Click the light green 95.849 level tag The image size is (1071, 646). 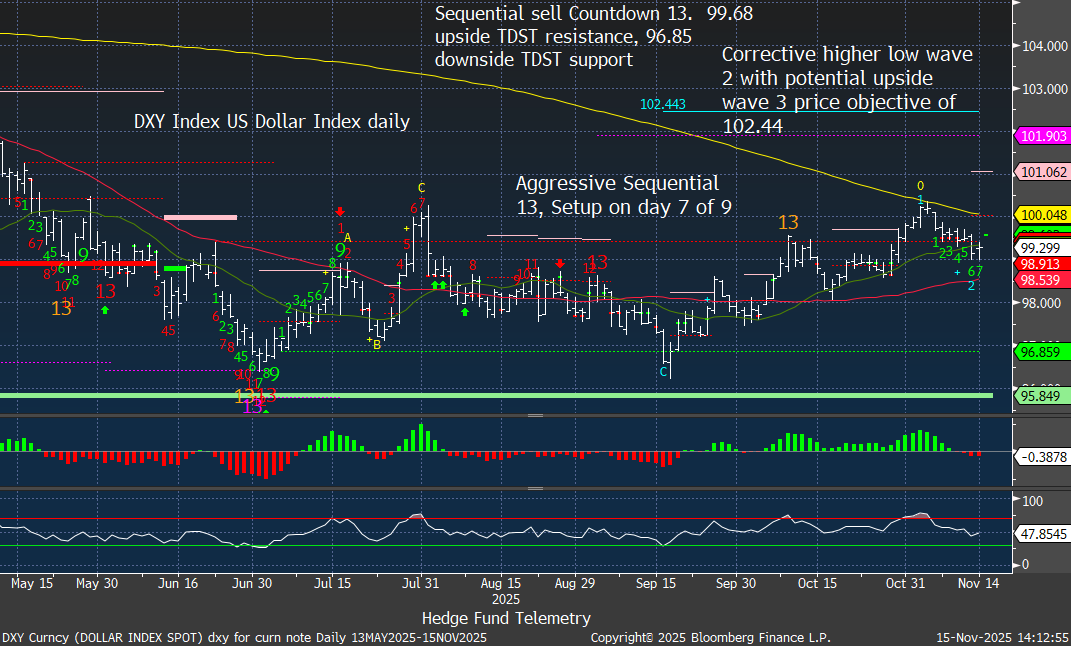coord(1042,396)
